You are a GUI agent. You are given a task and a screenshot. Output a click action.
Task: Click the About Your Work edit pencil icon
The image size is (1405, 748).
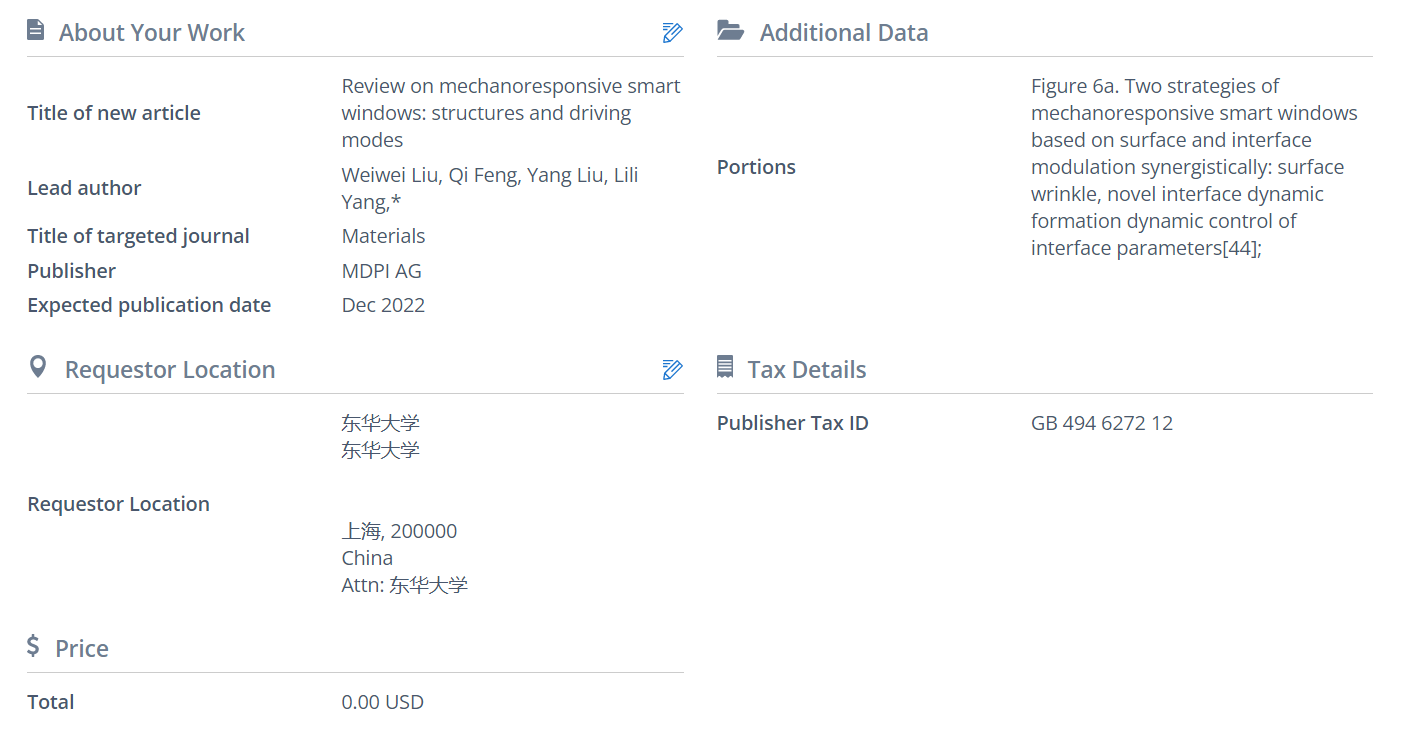click(672, 32)
